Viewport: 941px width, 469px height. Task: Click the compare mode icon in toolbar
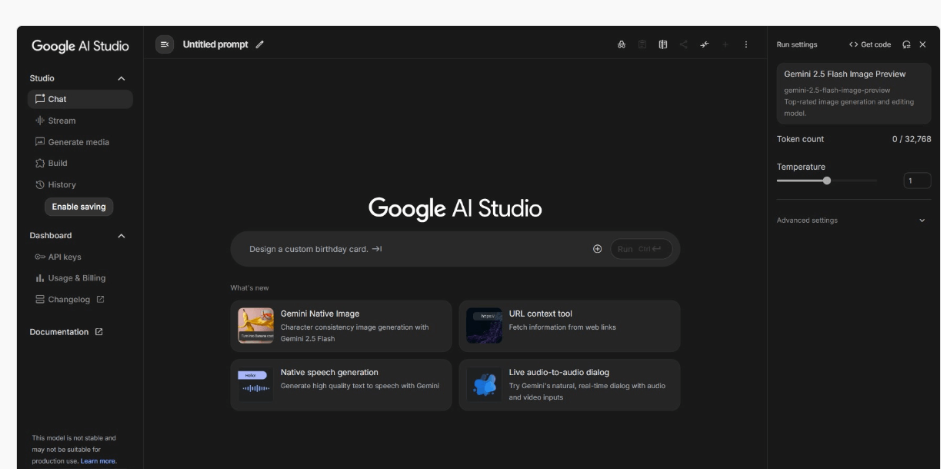coord(662,45)
